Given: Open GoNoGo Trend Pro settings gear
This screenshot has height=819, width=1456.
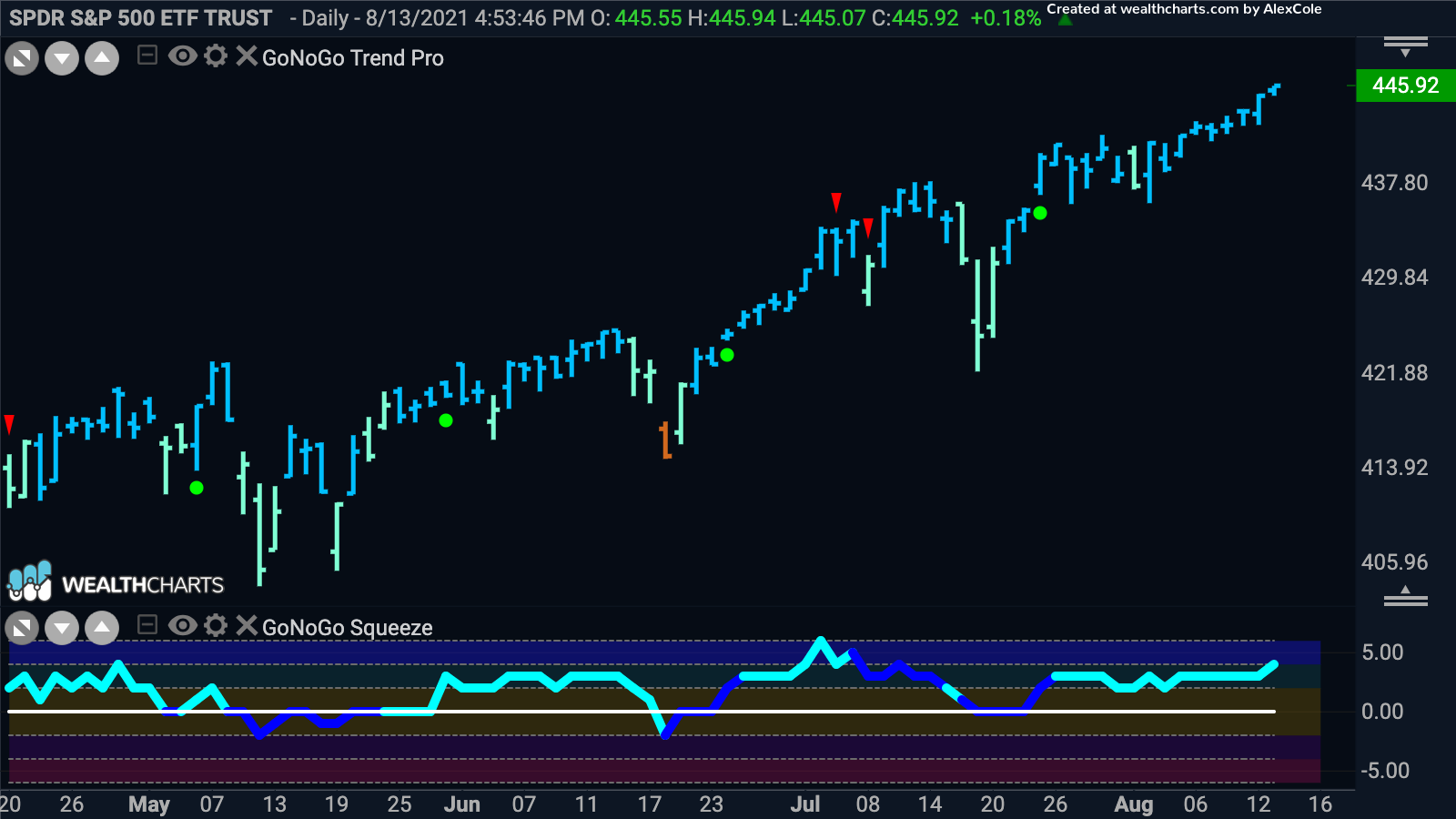Looking at the screenshot, I should coord(215,56).
